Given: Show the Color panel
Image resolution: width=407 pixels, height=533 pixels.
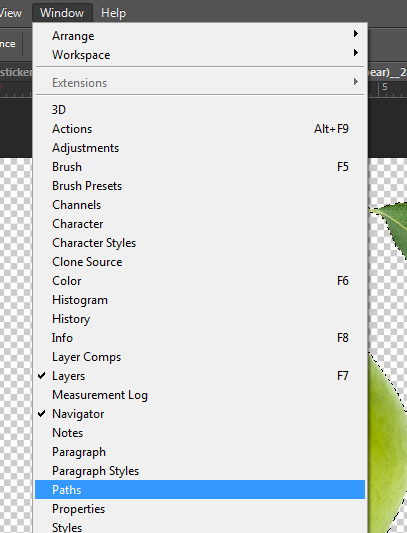Looking at the screenshot, I should click(200, 281).
